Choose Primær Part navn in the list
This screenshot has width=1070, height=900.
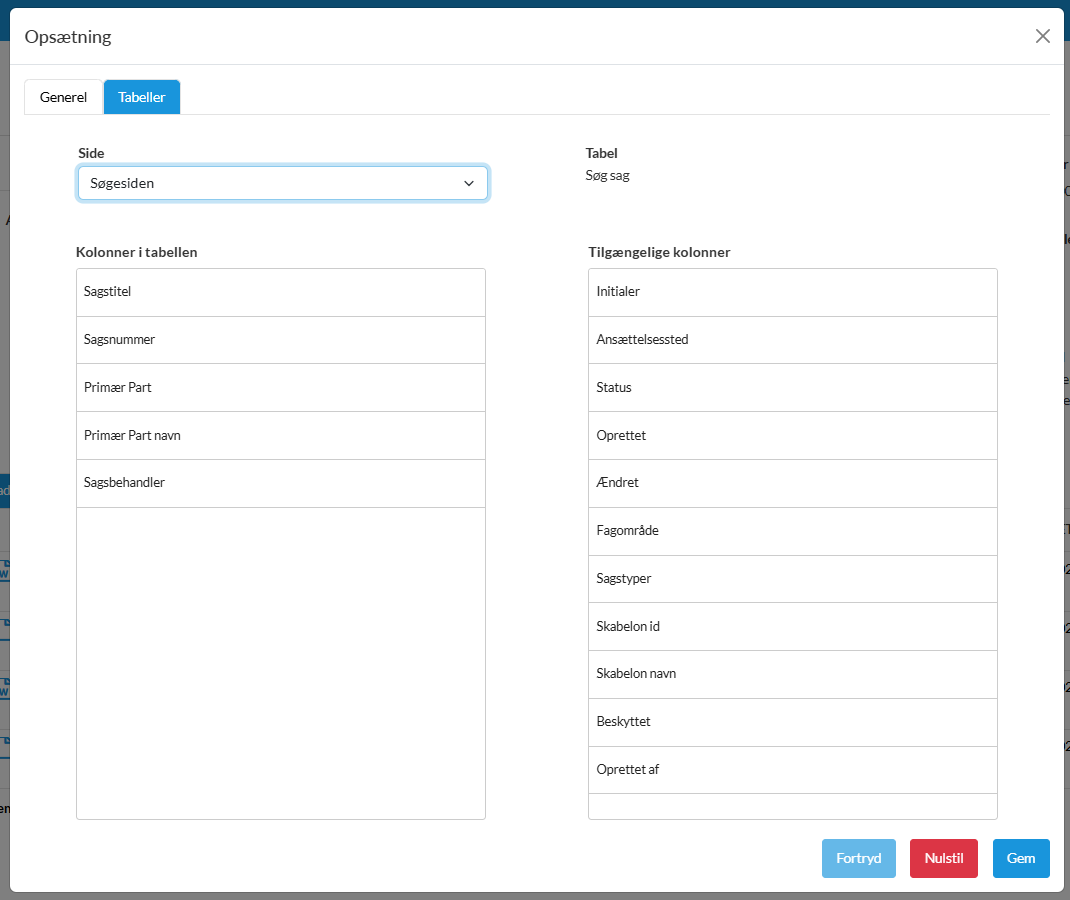280,436
